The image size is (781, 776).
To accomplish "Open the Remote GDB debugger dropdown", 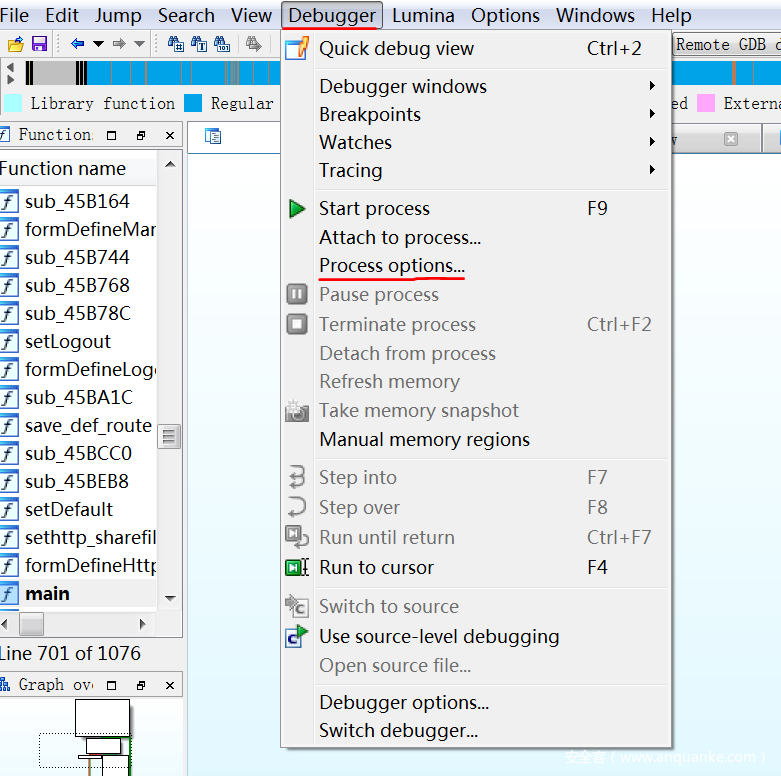I will point(727,44).
